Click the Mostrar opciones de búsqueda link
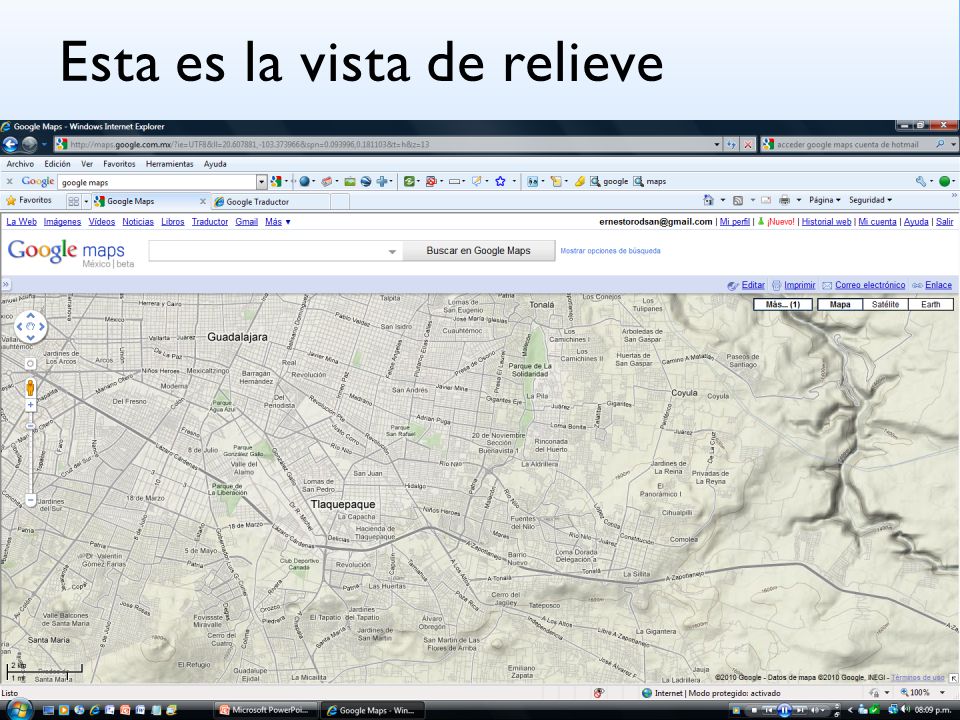The height and width of the screenshot is (720, 960). [x=610, y=250]
